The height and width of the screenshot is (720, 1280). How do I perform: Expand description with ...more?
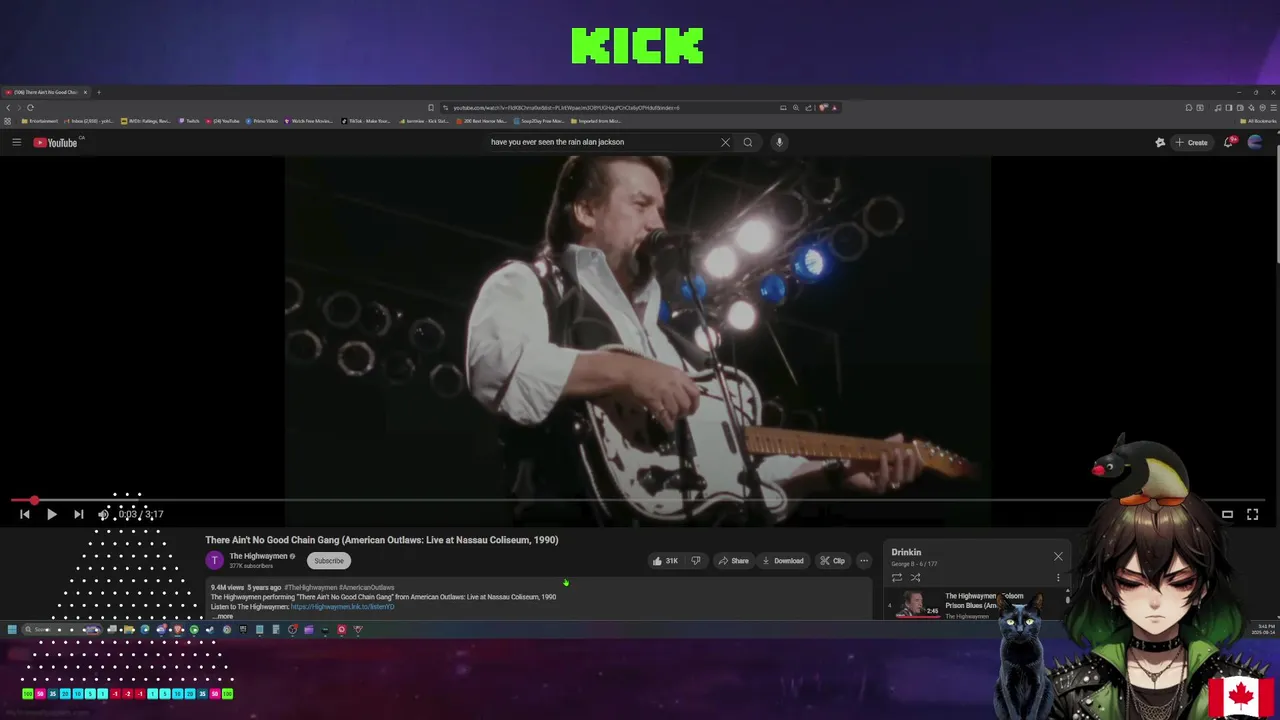click(x=224, y=616)
